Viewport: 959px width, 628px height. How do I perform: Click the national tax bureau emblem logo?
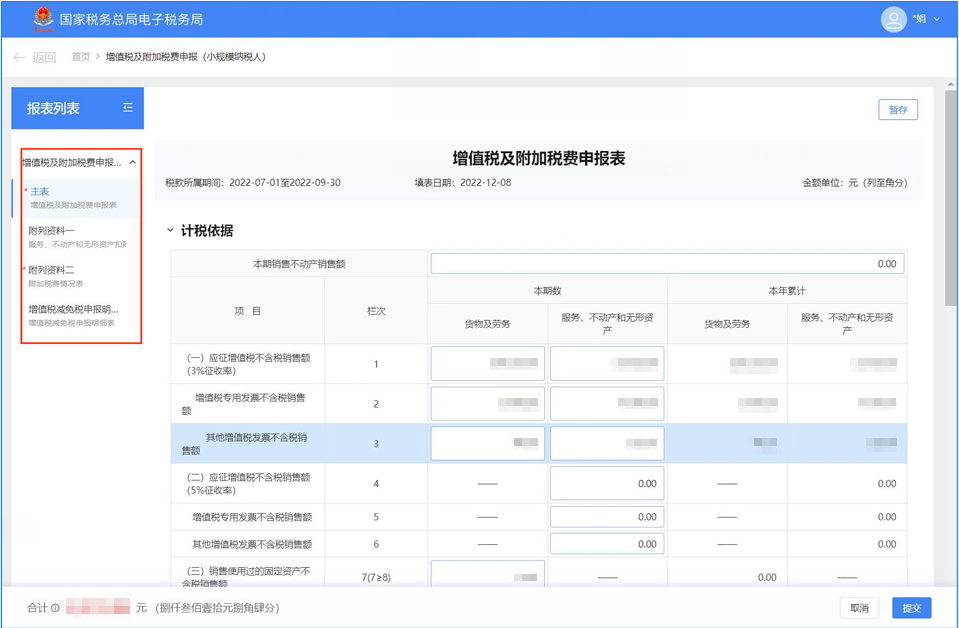[43, 19]
